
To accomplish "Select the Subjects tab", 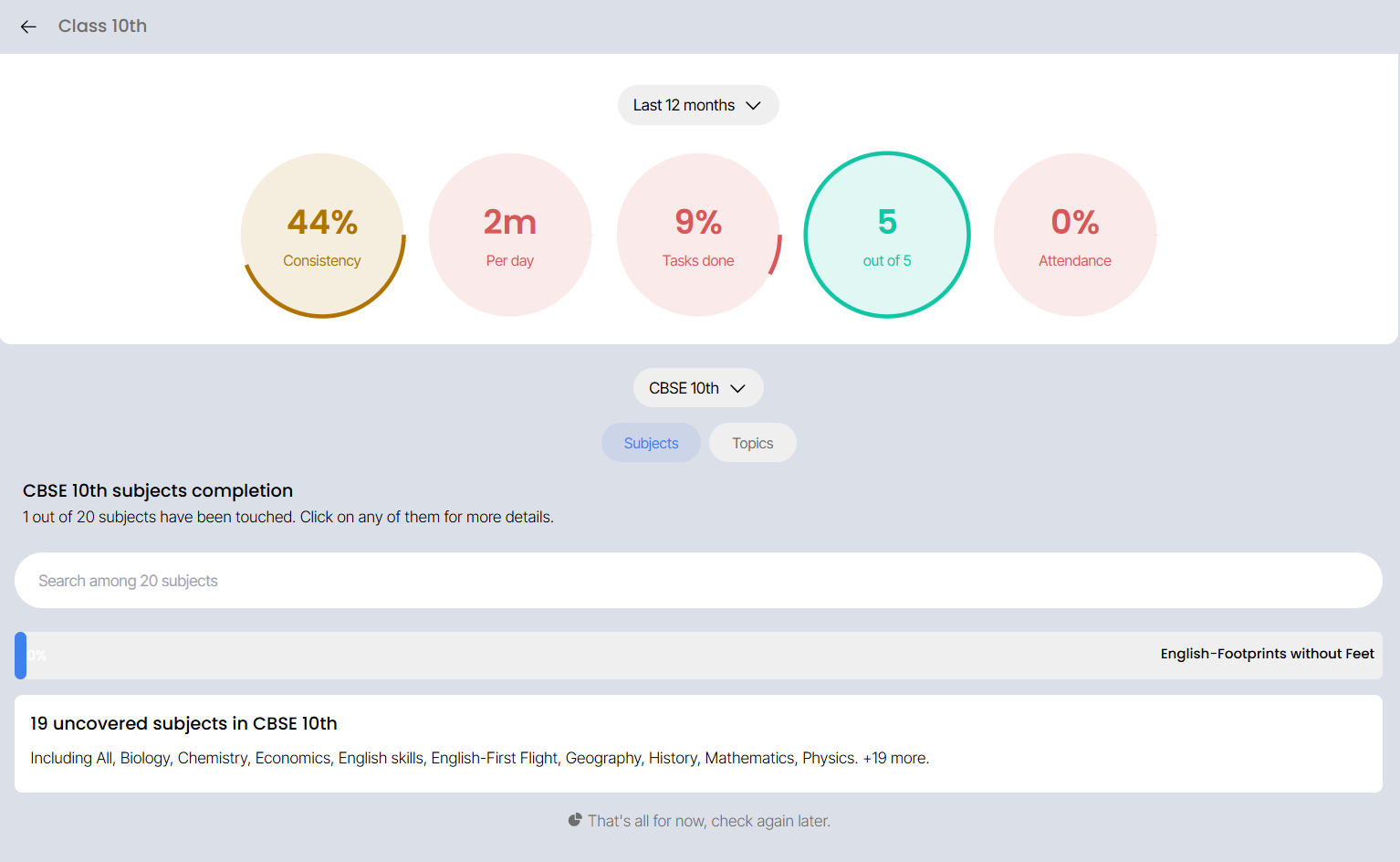I will (x=651, y=442).
